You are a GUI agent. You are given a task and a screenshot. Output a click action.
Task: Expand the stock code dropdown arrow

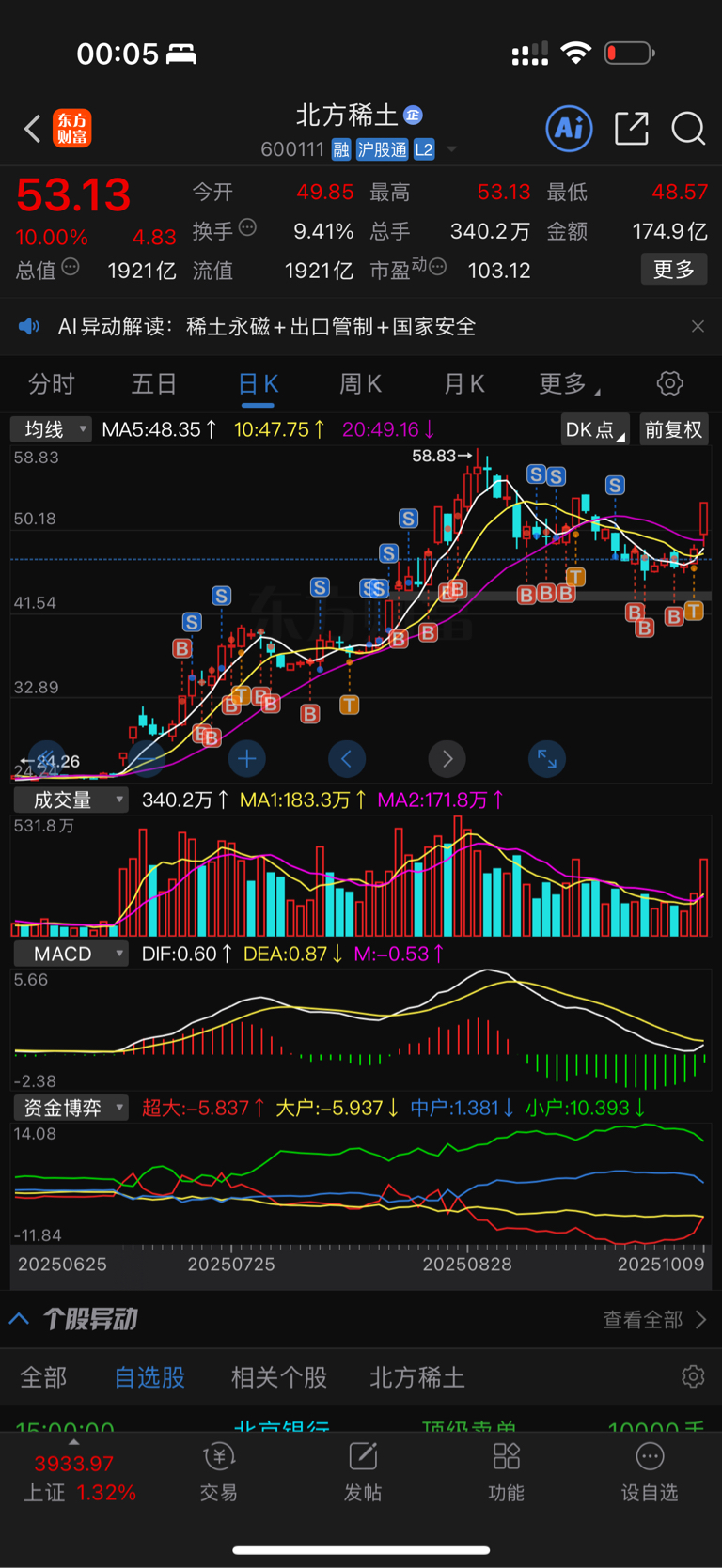click(x=451, y=149)
